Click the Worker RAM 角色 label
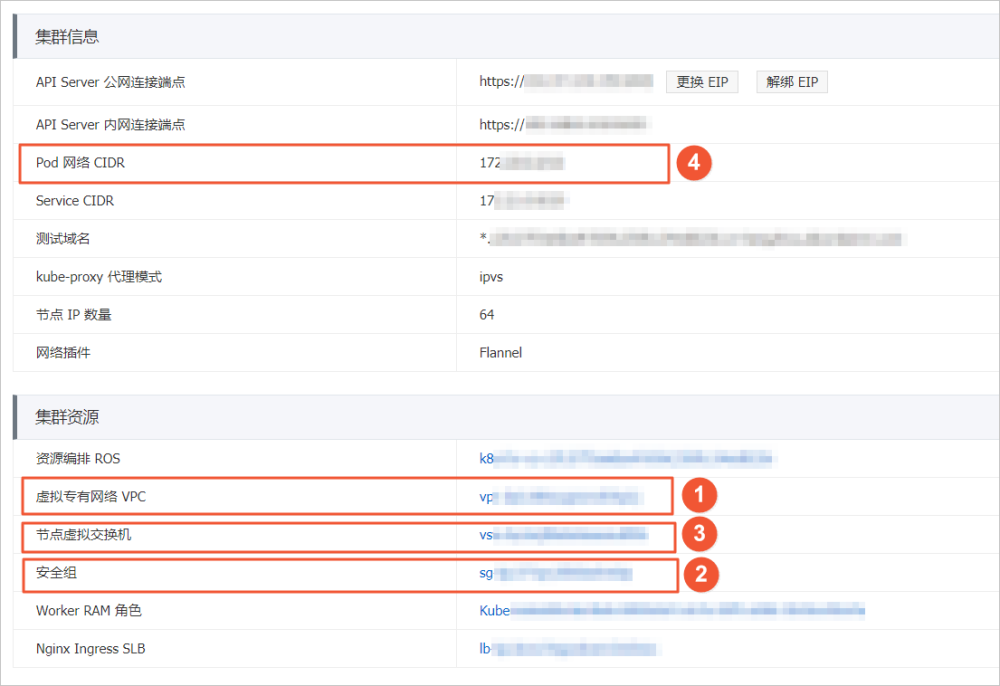Viewport: 1000px width, 686px height. (89, 611)
